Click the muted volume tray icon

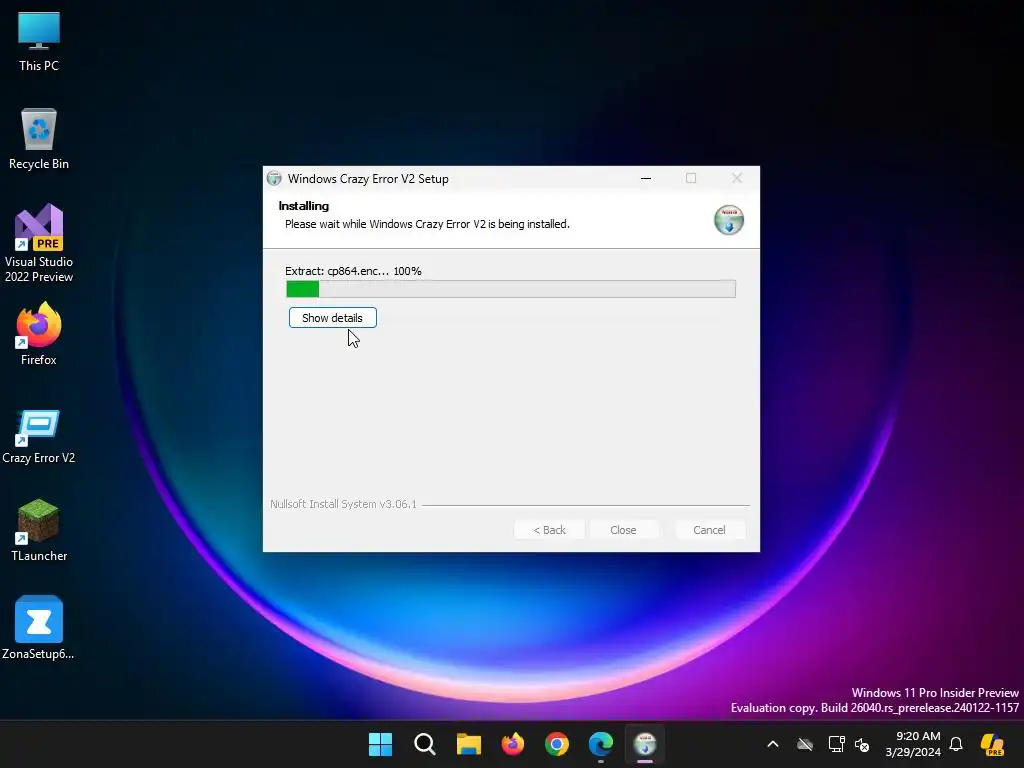(x=862, y=744)
